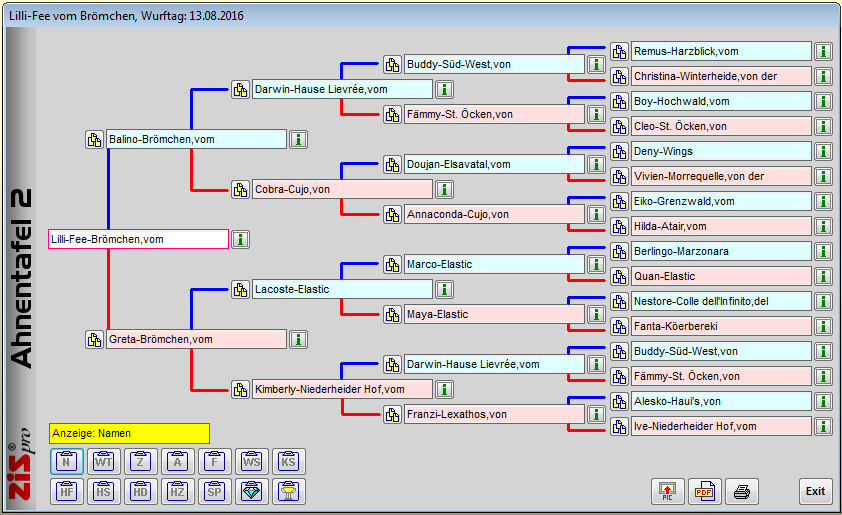The width and height of the screenshot is (842, 515).
Task: Activate the N names display button
Action: (66, 461)
